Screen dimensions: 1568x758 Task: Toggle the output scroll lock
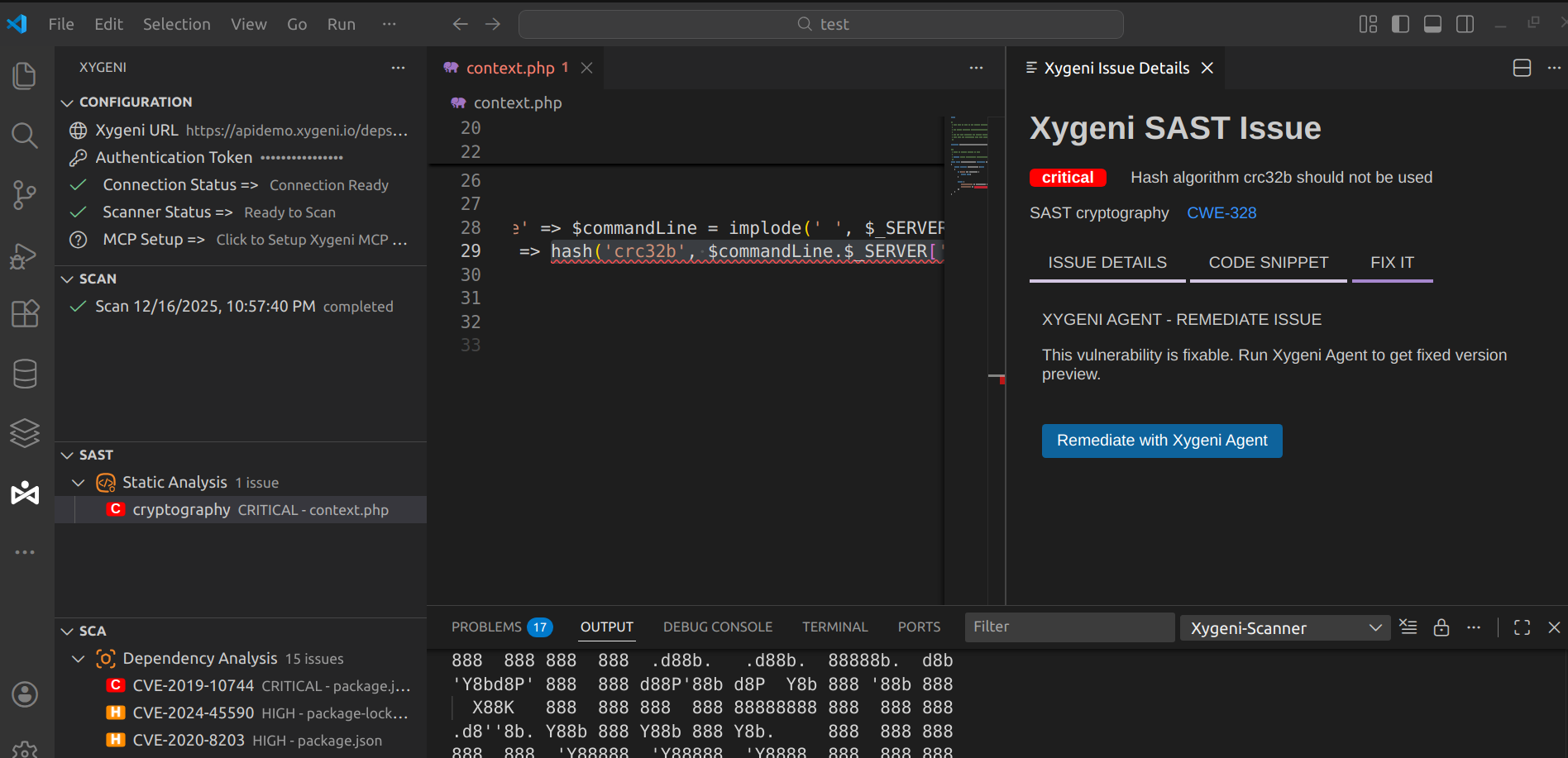pos(1441,627)
